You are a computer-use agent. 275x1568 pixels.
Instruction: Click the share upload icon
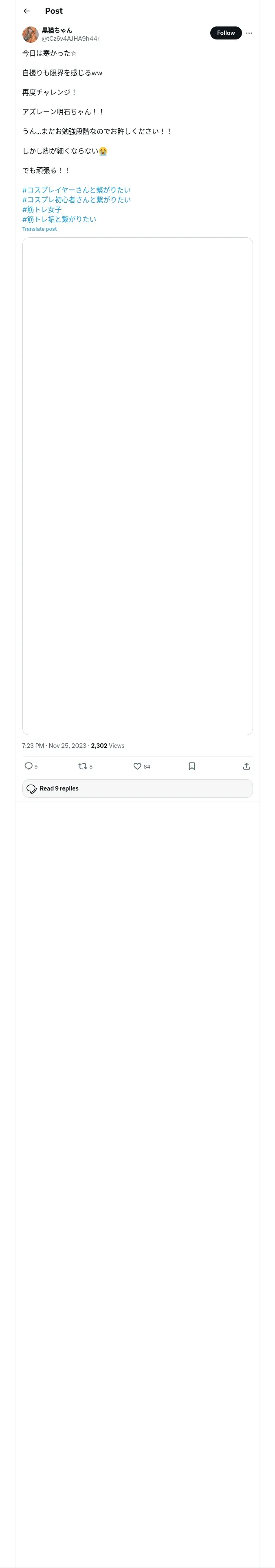[x=246, y=766]
